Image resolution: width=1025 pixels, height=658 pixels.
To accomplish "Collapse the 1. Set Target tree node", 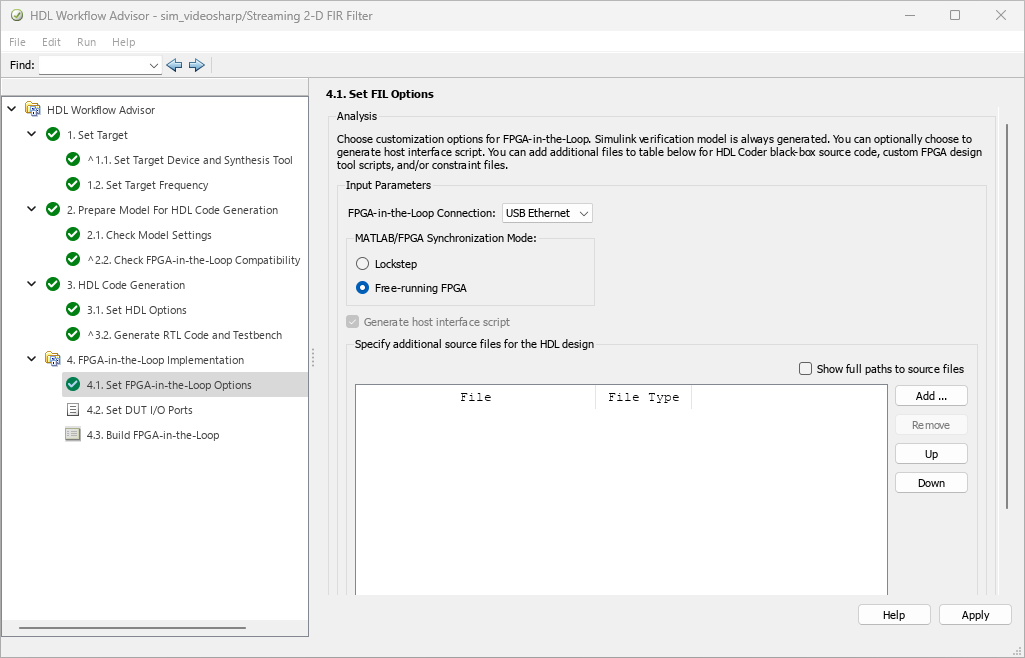I will [x=32, y=135].
